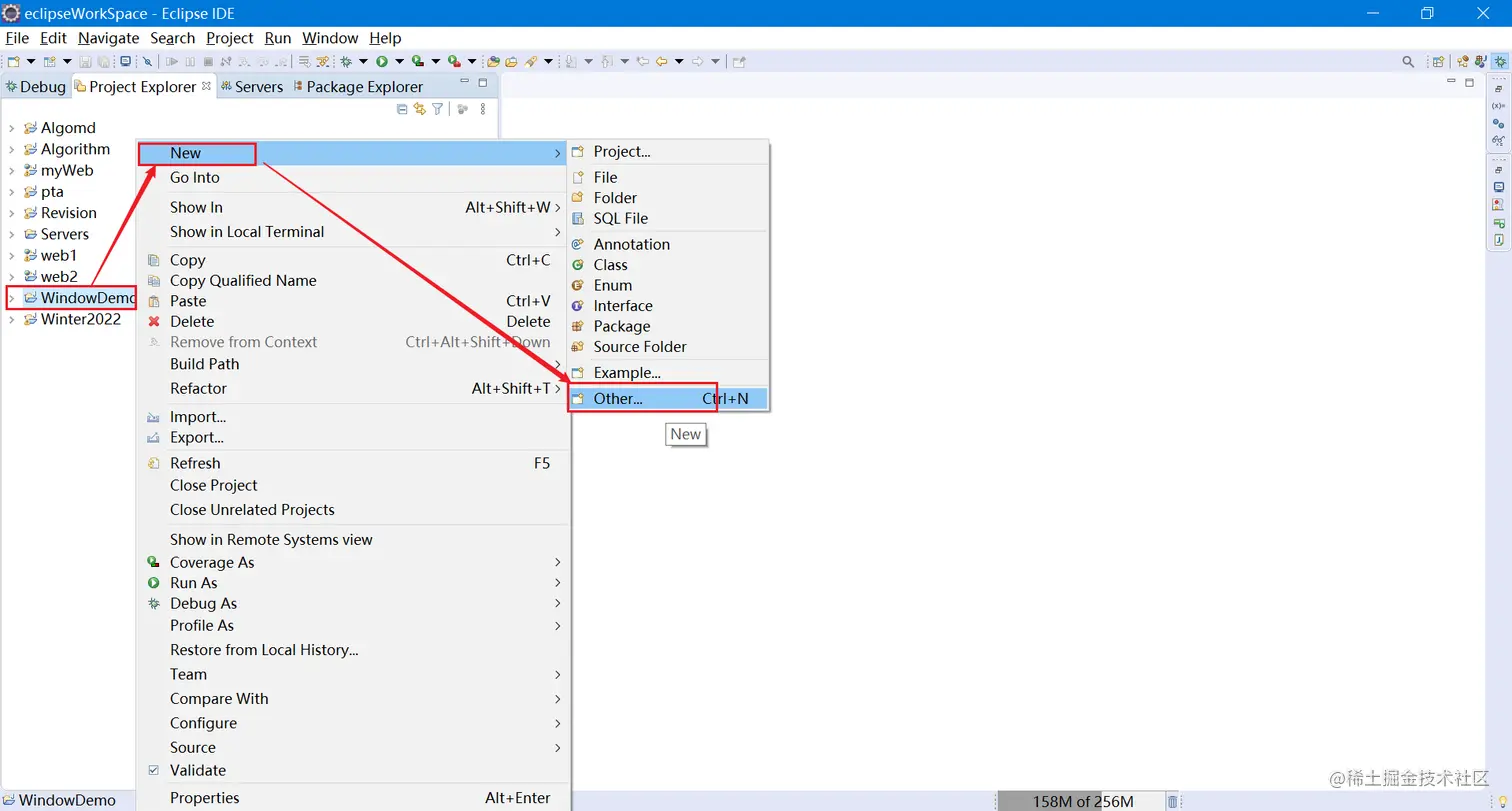
Task: Switch to the Debug view tab
Action: click(35, 87)
